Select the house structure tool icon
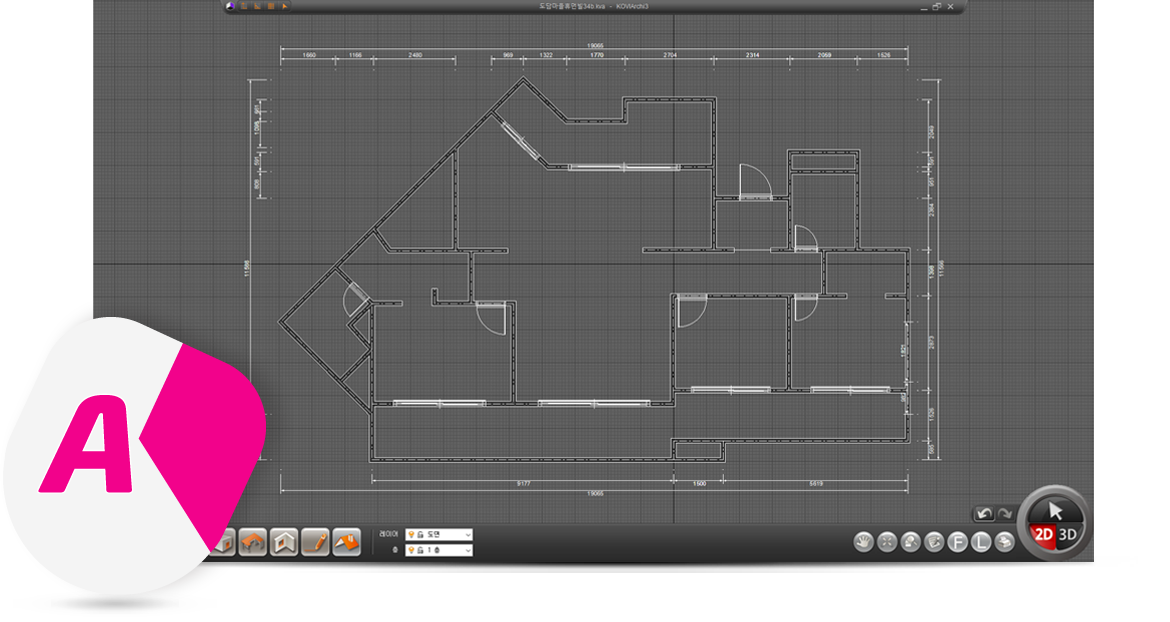Screen dimensions: 1170x622 (253, 541)
